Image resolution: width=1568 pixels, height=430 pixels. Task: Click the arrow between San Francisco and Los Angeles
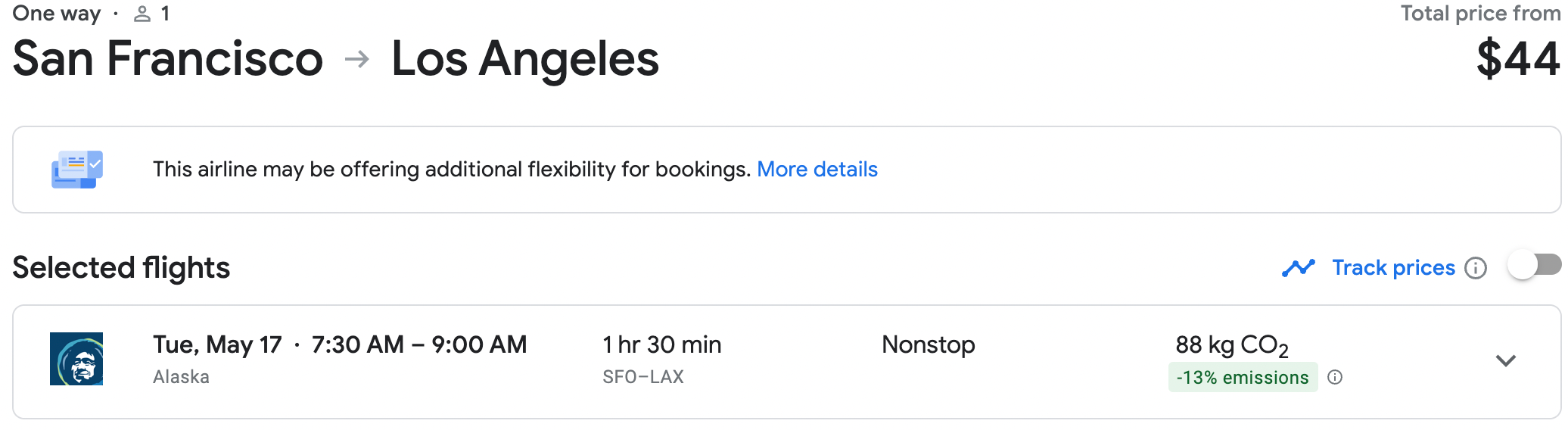[357, 59]
